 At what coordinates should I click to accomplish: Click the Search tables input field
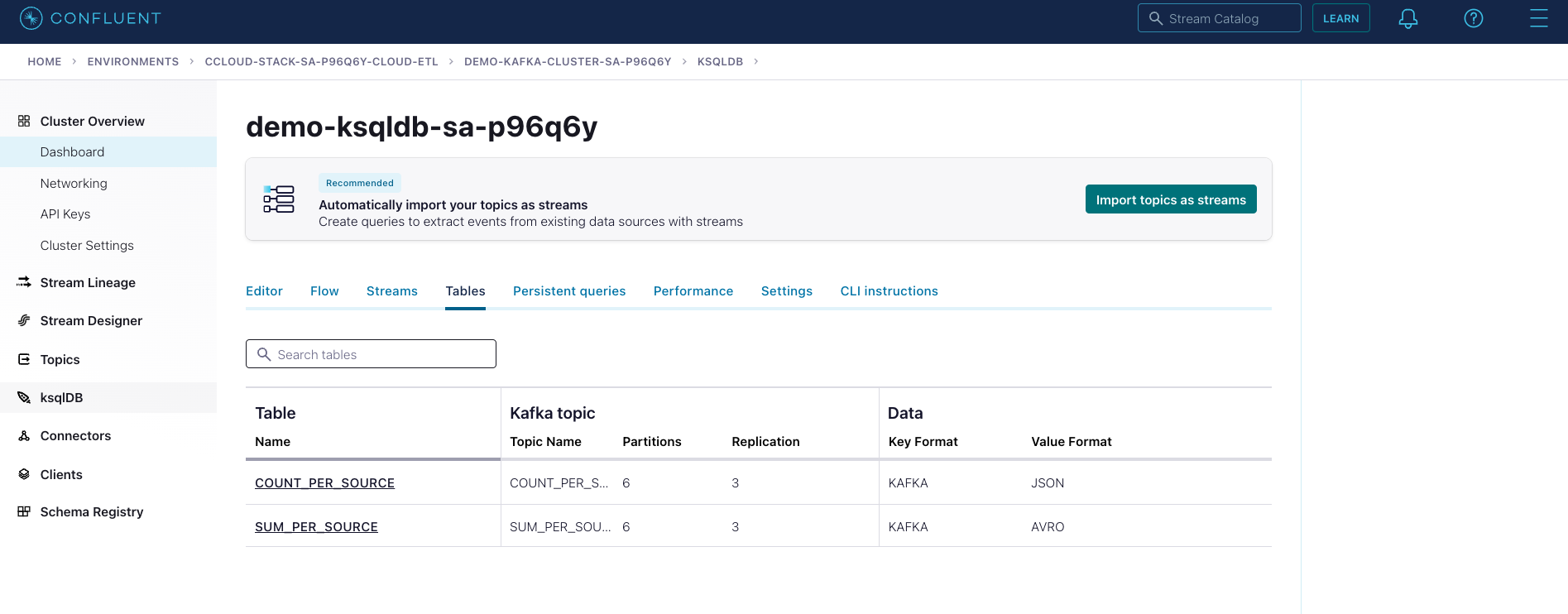coord(381,354)
